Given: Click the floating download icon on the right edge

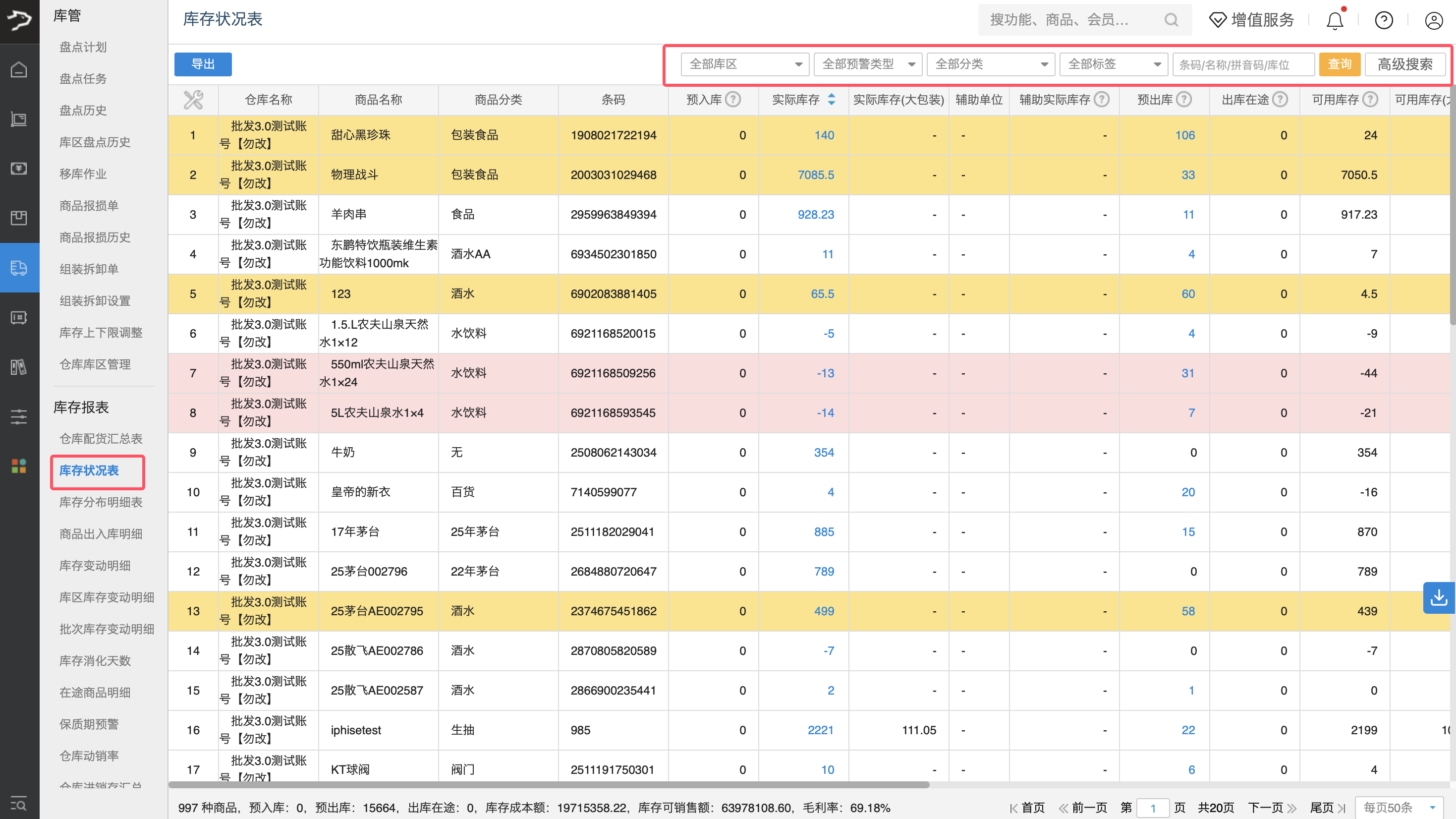Looking at the screenshot, I should click(x=1439, y=597).
